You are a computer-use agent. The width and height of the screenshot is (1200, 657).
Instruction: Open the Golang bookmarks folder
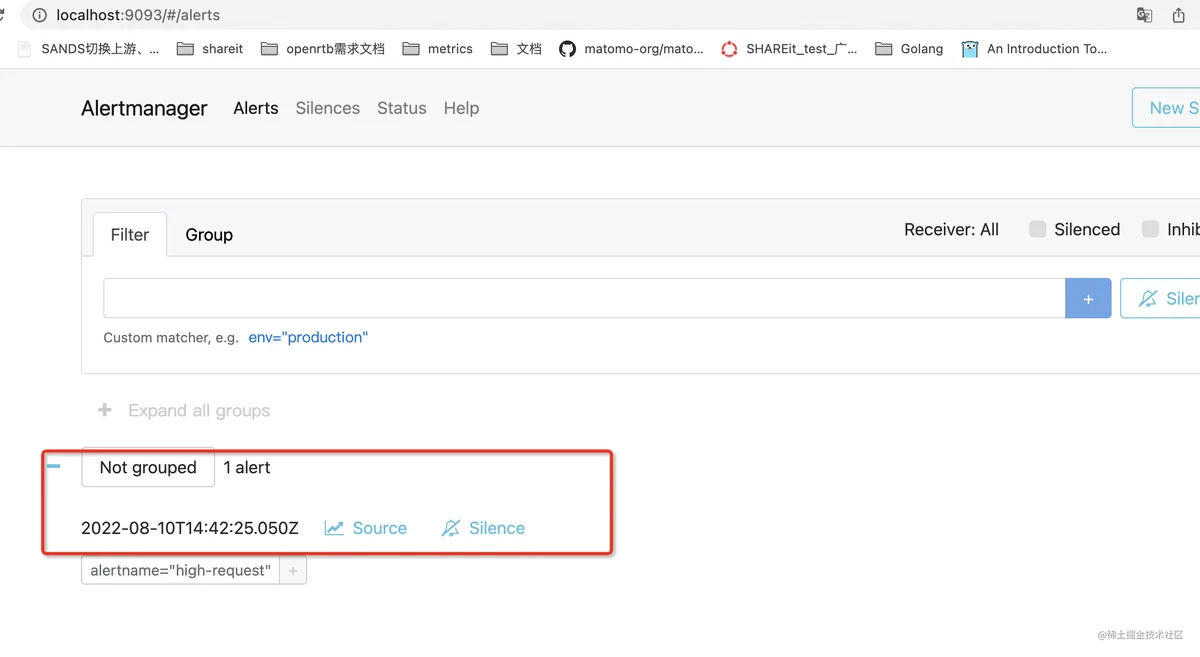pyautogui.click(x=908, y=49)
